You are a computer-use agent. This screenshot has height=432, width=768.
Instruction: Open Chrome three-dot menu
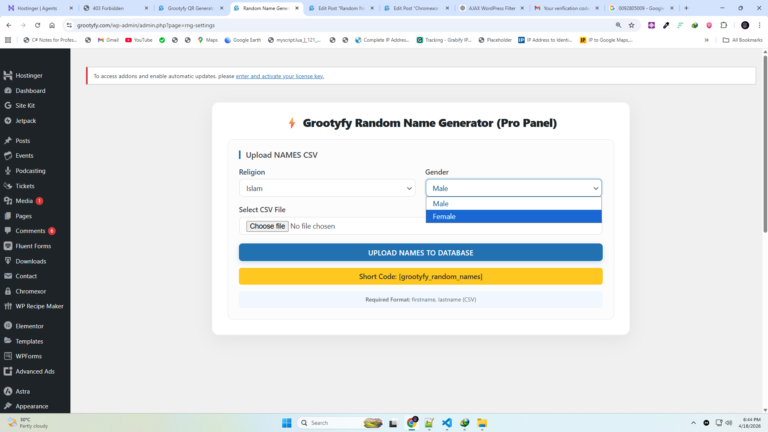pyautogui.click(x=759, y=25)
